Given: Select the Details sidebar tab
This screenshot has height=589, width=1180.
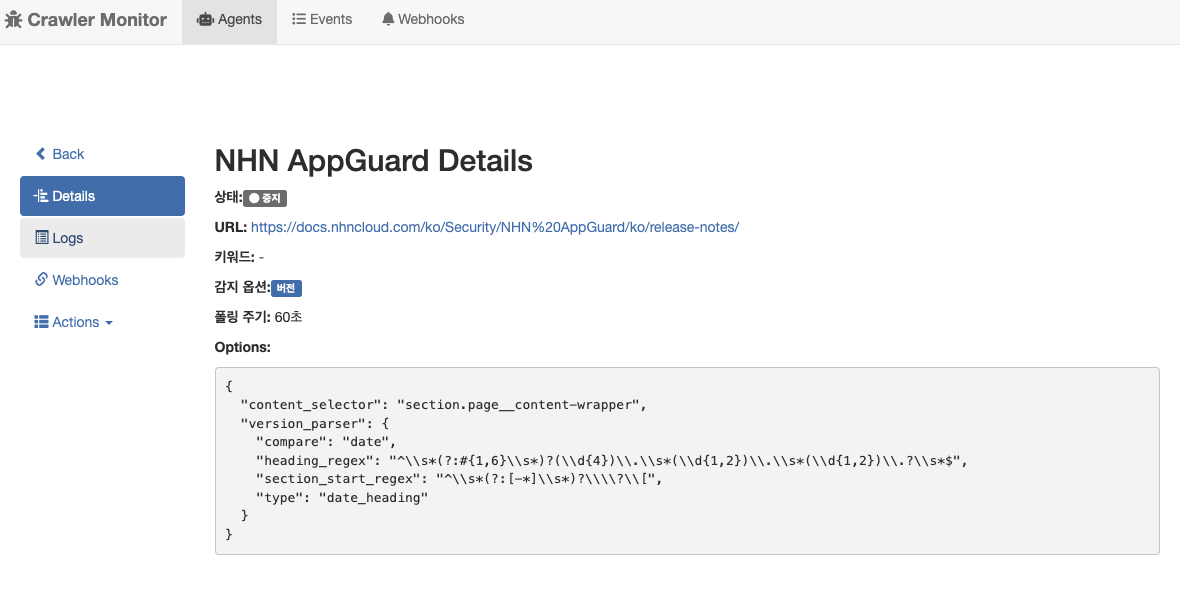Looking at the screenshot, I should (x=102, y=196).
